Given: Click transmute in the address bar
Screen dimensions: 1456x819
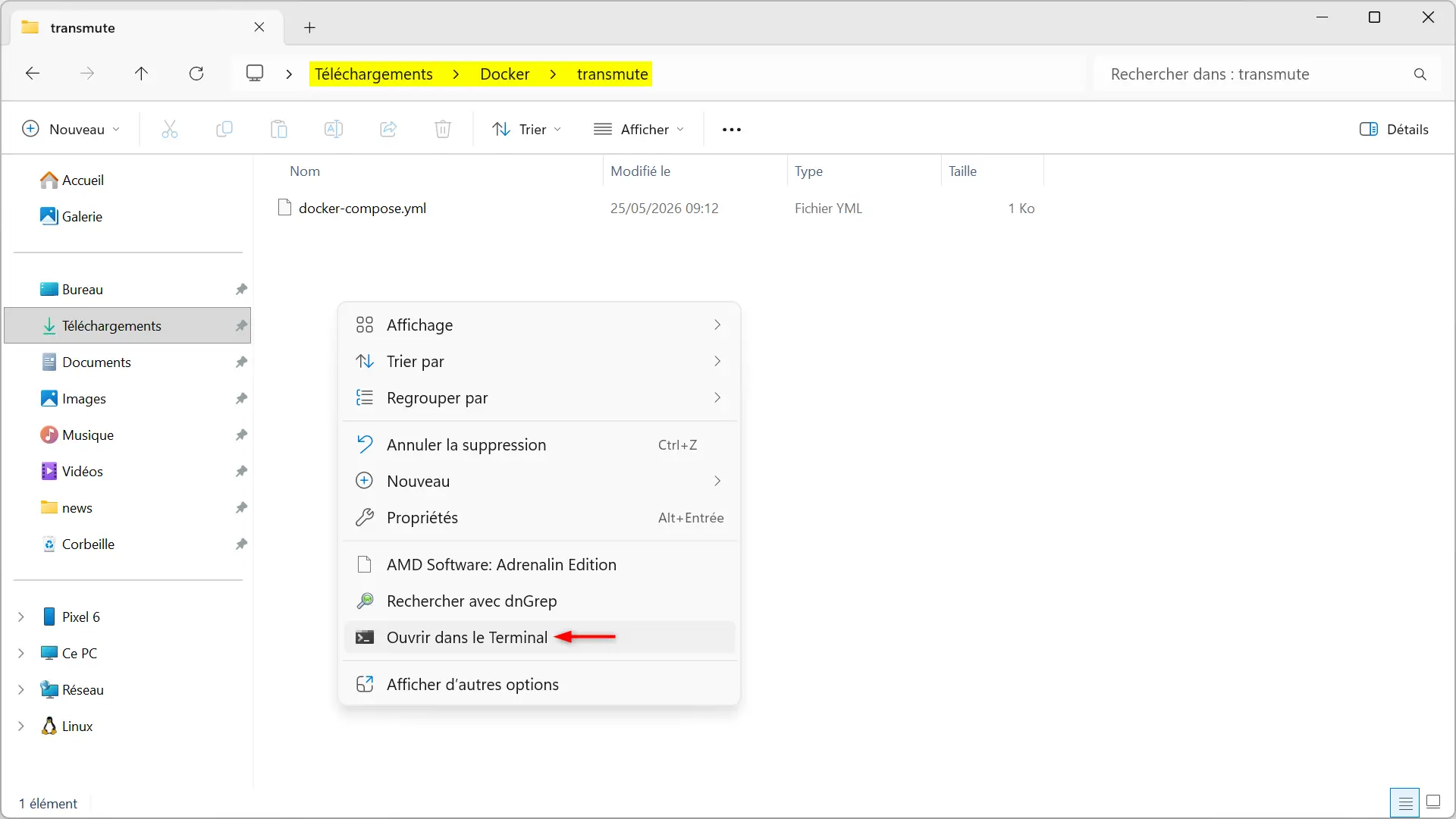Looking at the screenshot, I should click(612, 74).
